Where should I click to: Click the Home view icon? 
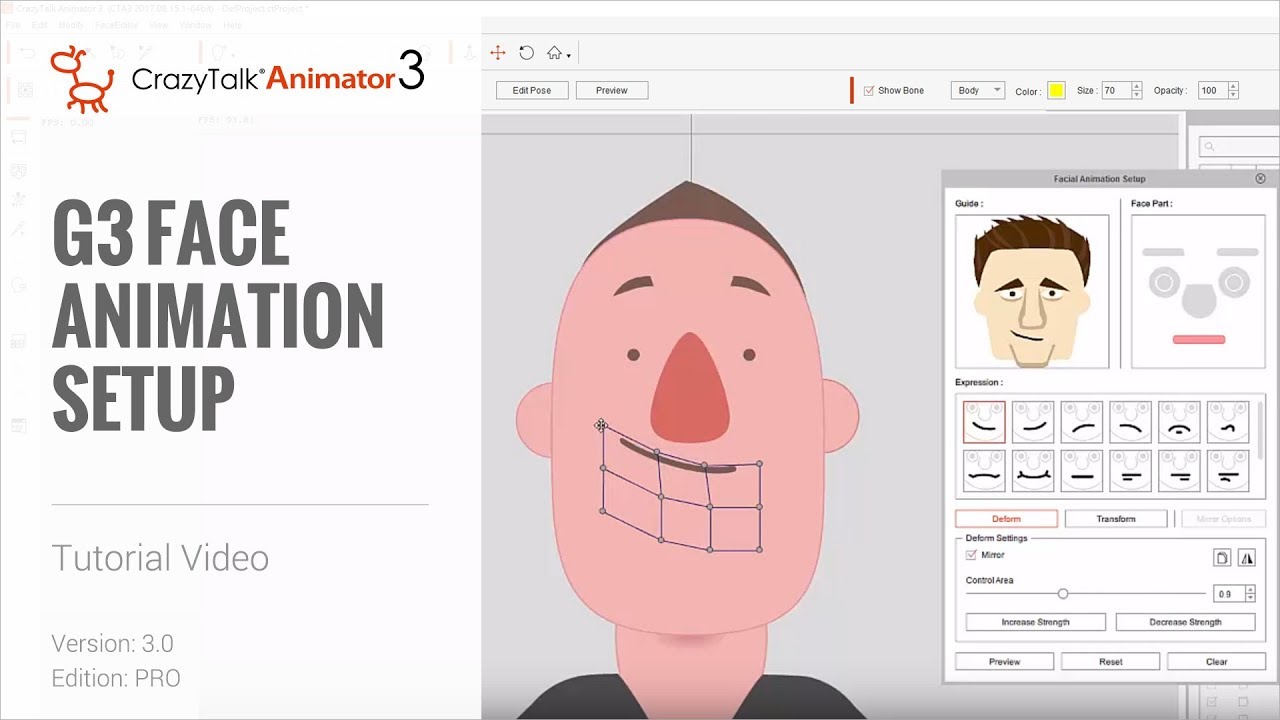click(x=554, y=53)
